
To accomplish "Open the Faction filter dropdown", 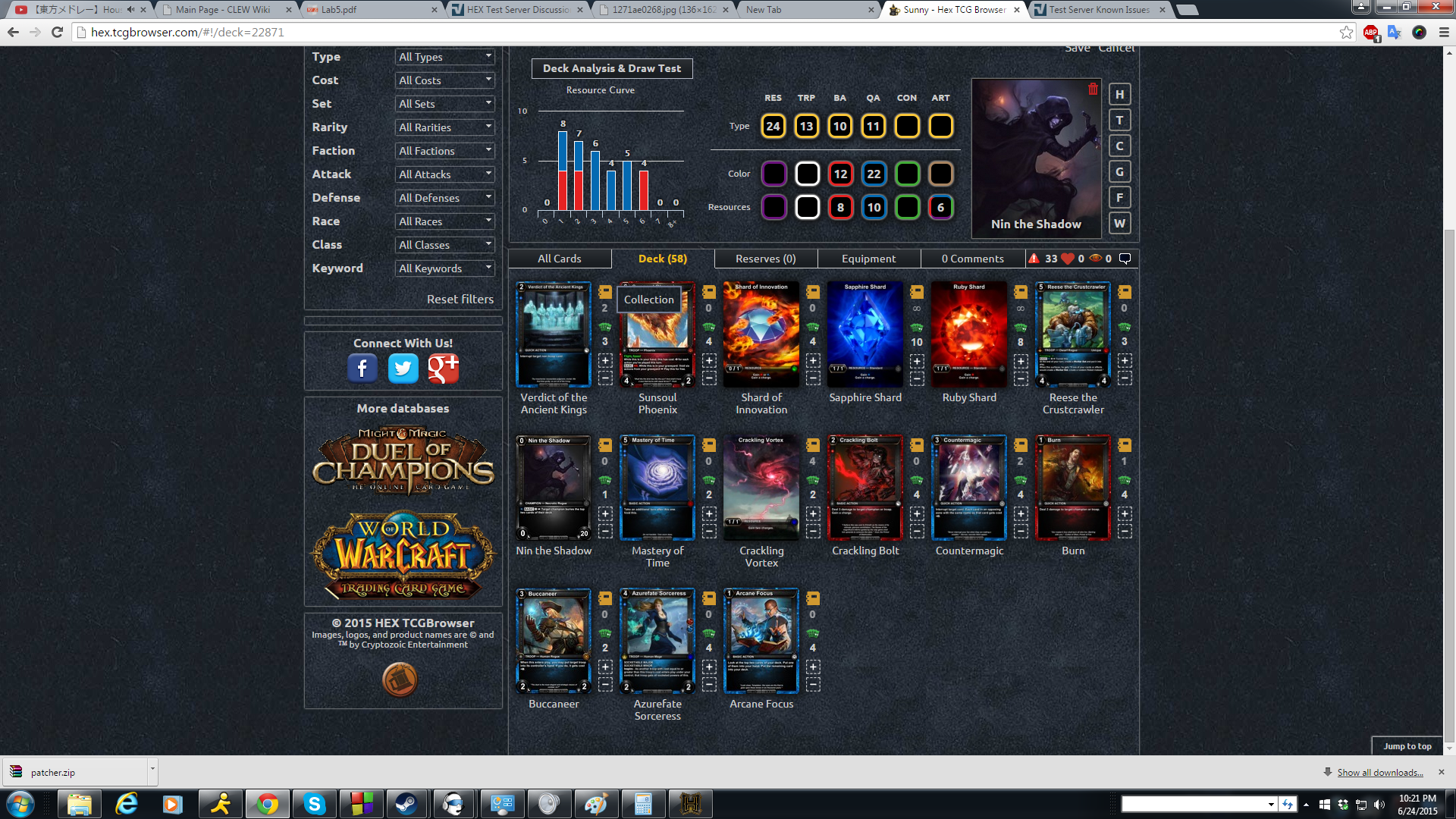I will point(445,151).
